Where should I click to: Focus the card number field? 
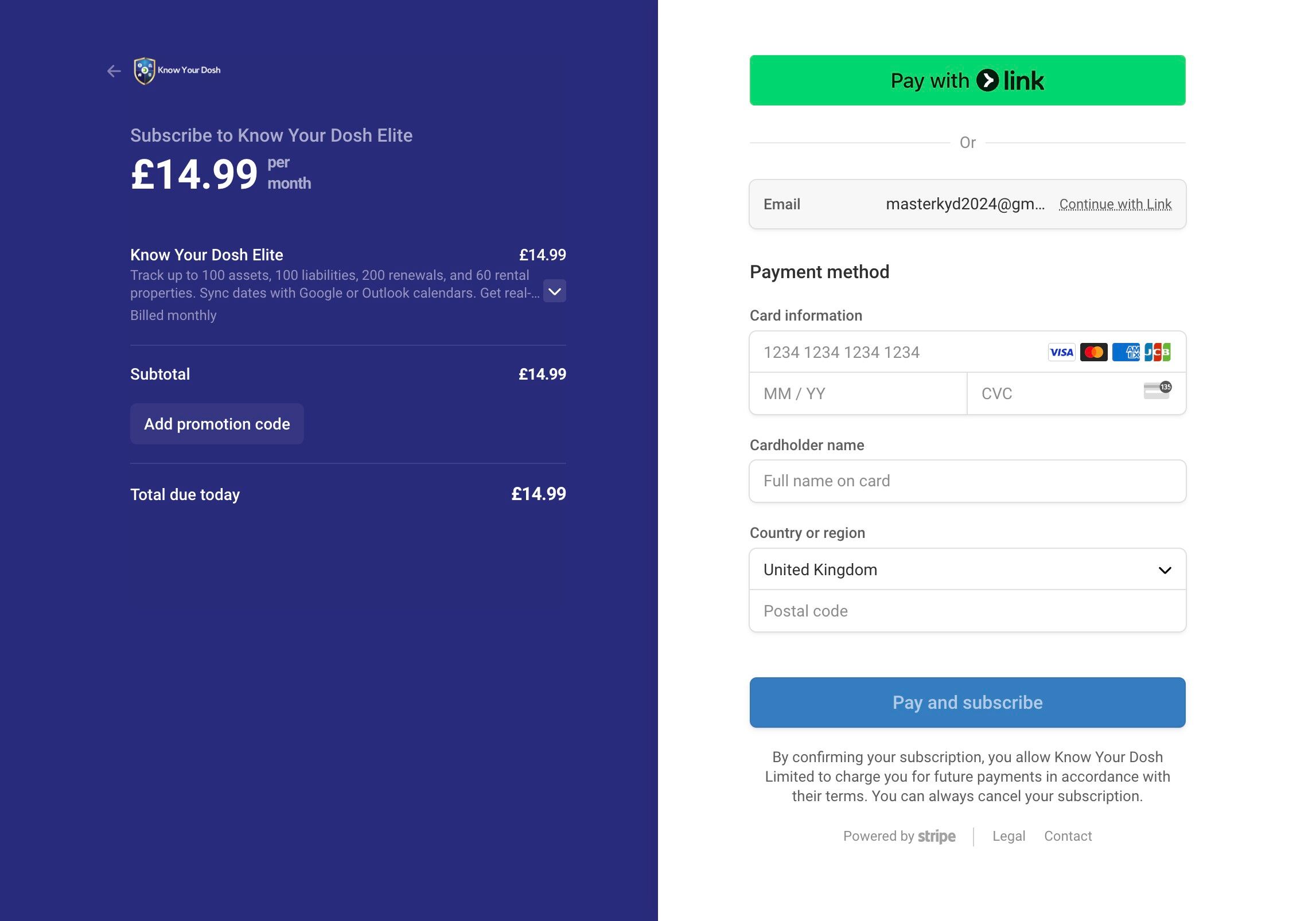[x=895, y=352]
